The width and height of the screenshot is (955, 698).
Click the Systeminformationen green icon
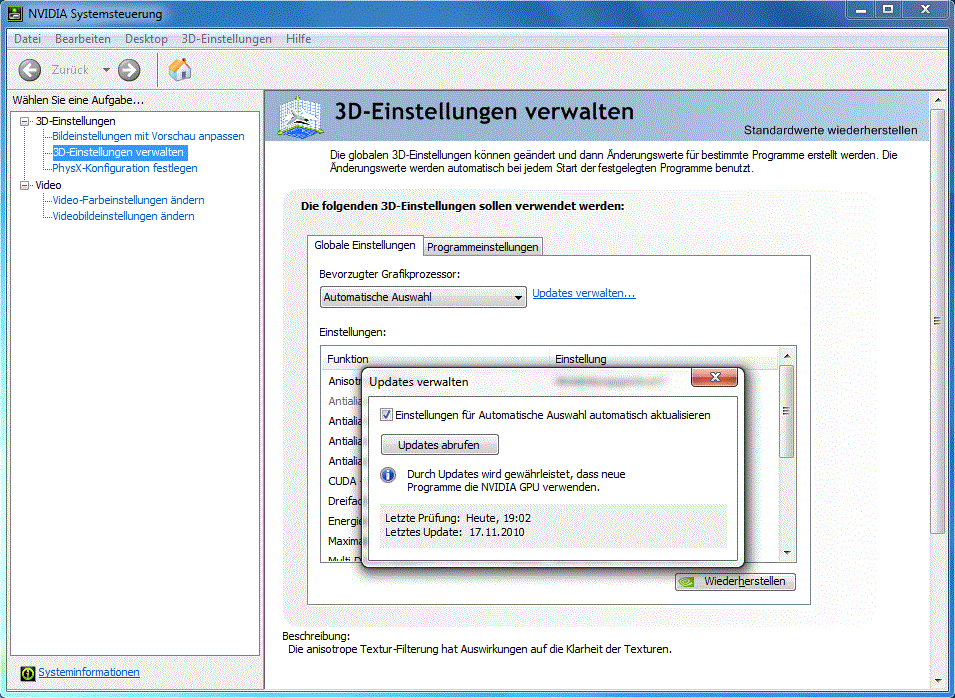(27, 673)
